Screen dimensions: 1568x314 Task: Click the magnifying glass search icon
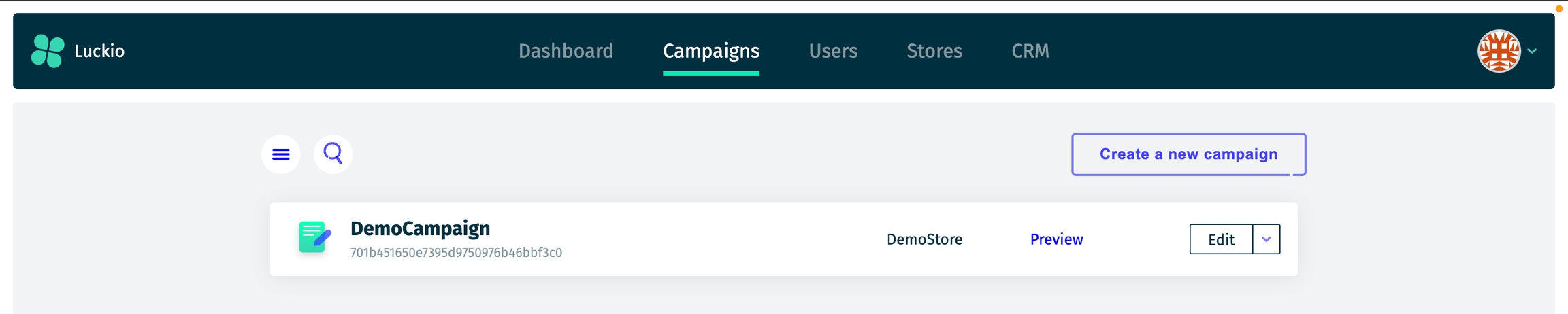coord(333,154)
